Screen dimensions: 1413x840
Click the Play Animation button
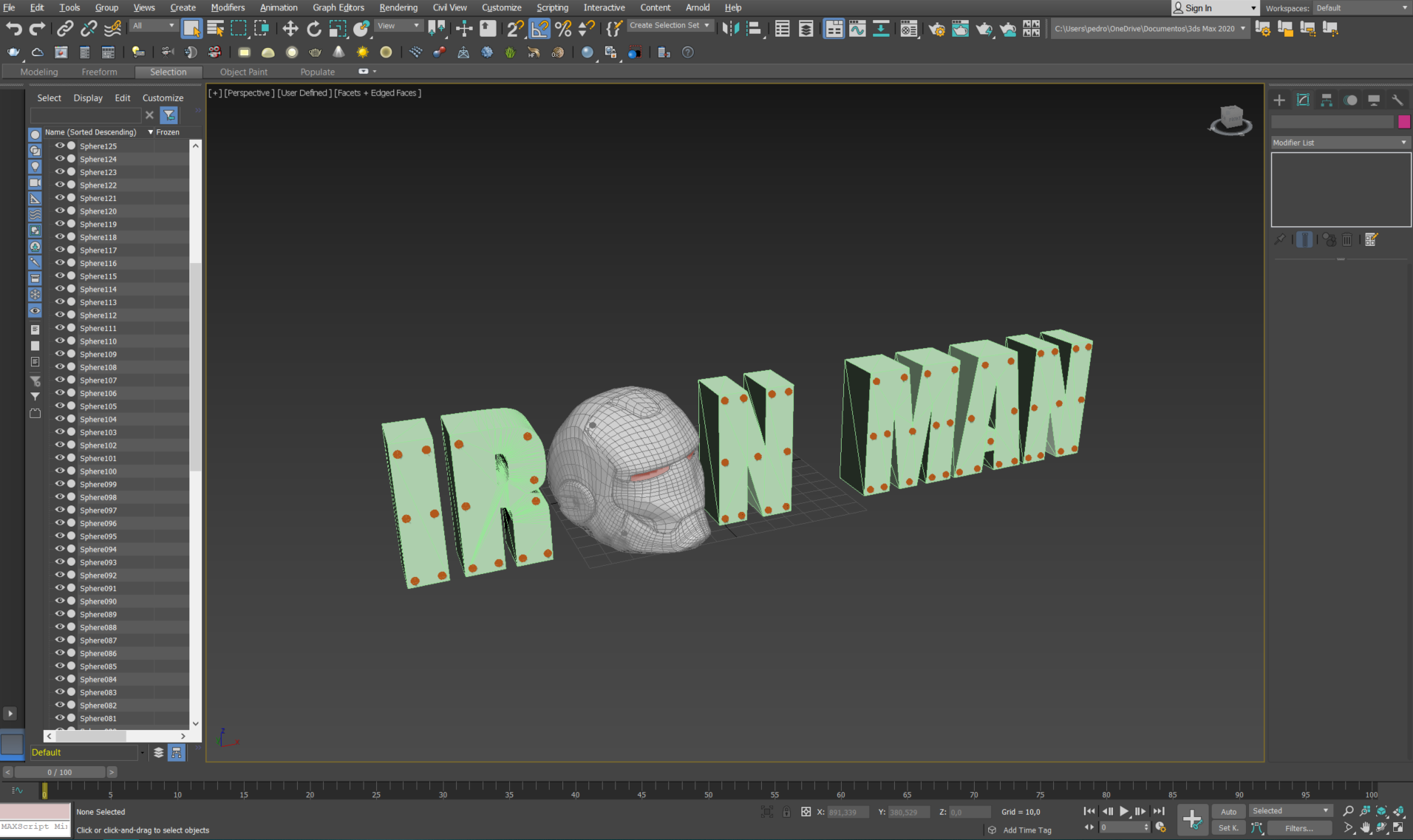pyautogui.click(x=1124, y=811)
